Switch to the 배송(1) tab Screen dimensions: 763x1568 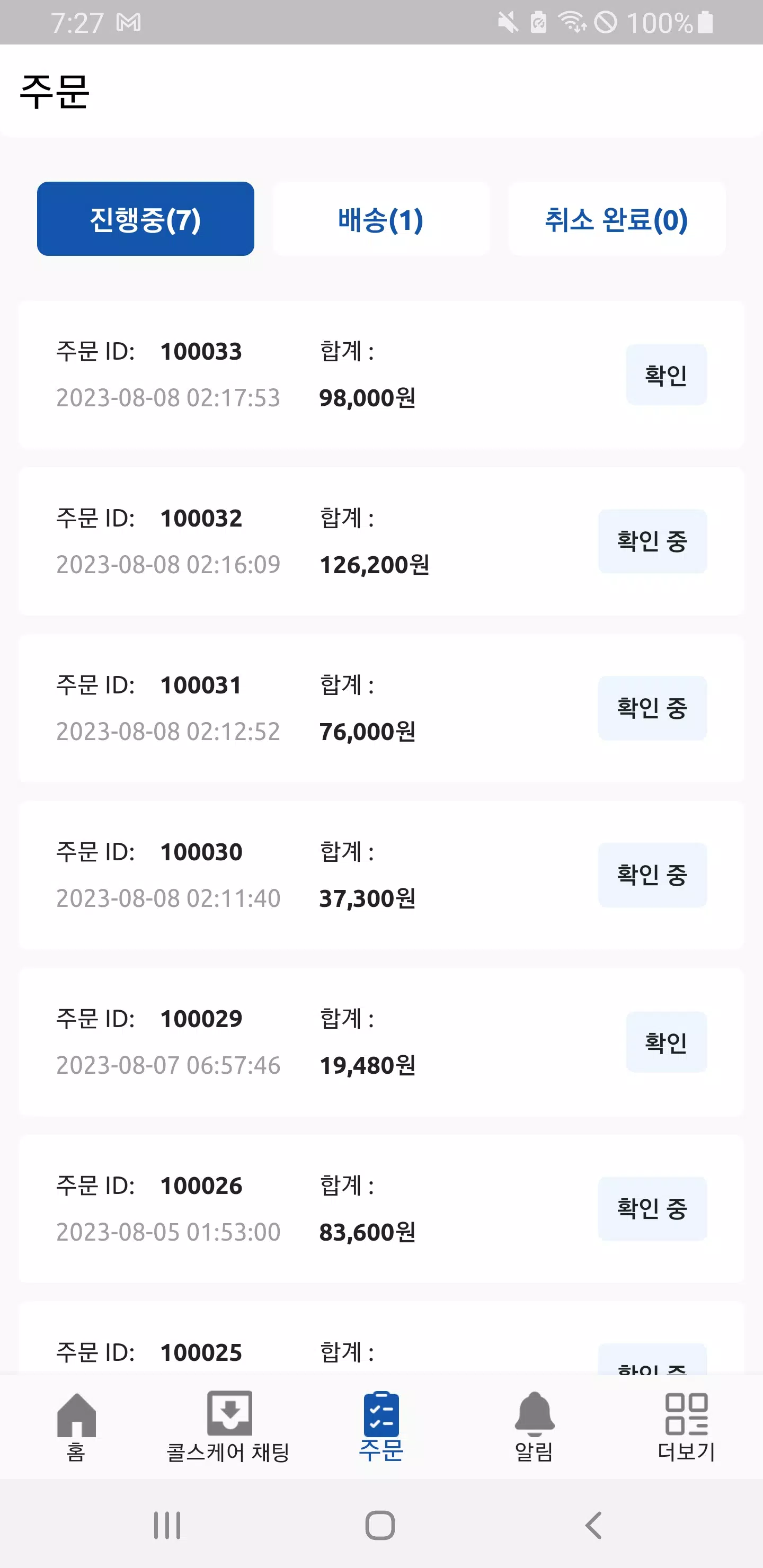coord(381,219)
